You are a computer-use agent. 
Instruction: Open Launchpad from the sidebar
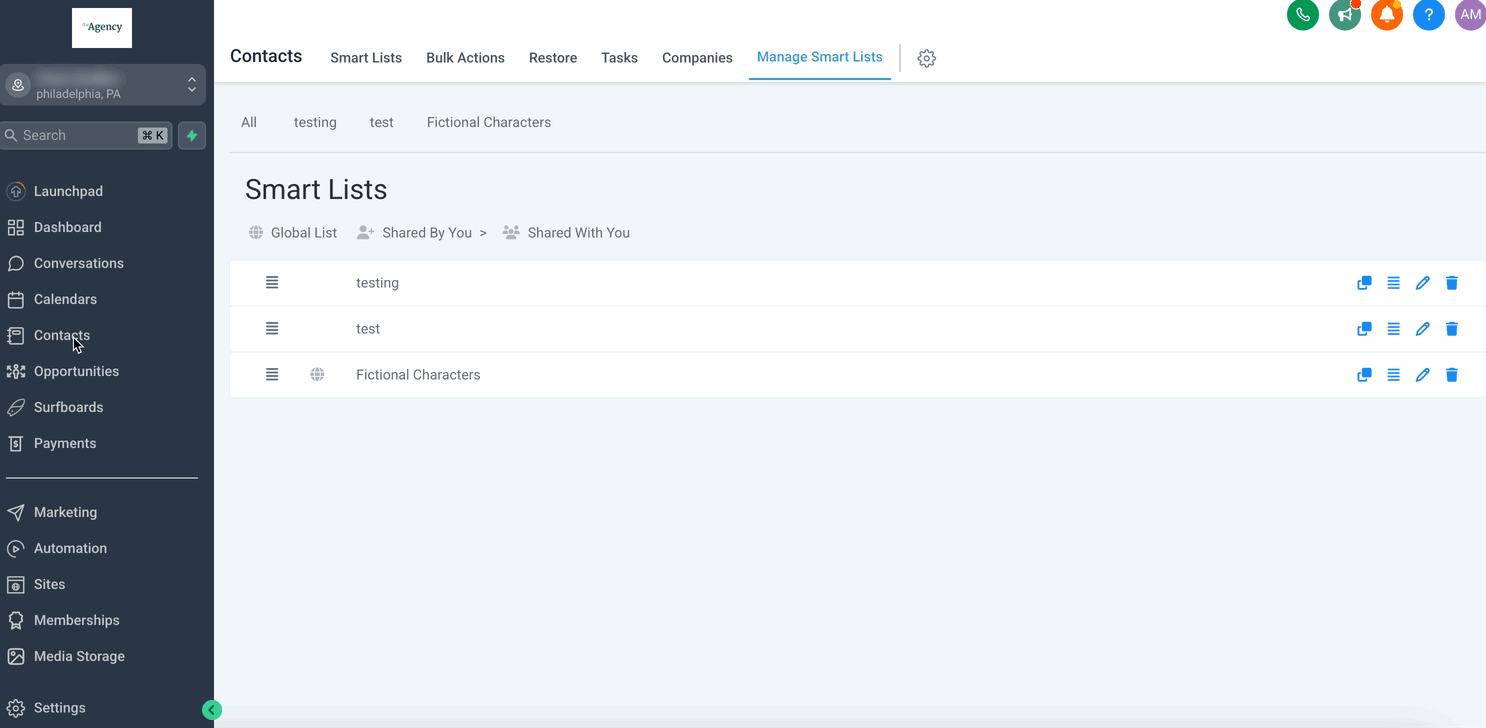(68, 191)
